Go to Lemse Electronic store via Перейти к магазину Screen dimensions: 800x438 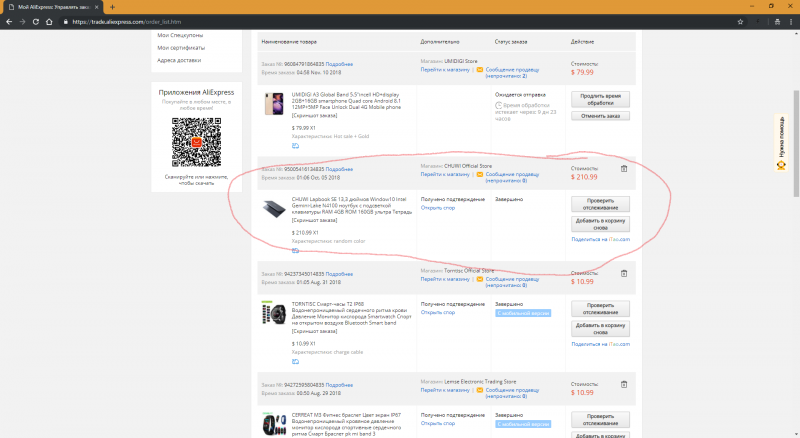click(445, 390)
